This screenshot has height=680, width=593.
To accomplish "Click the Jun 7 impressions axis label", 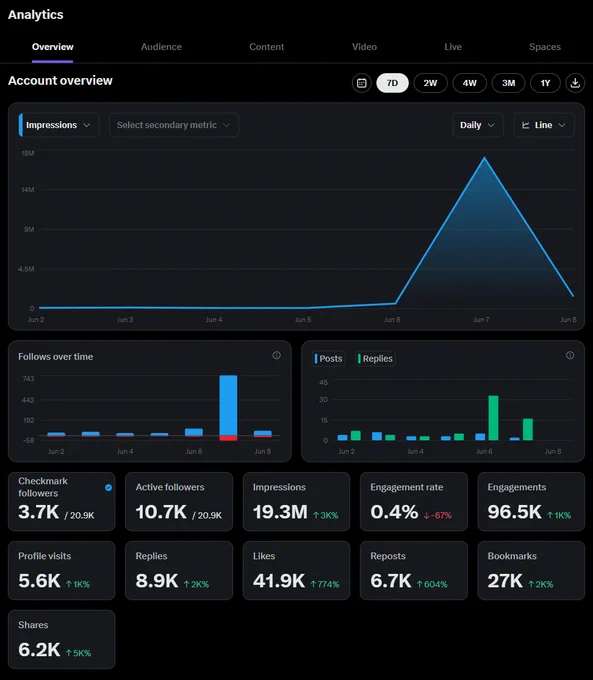I will [x=481, y=320].
